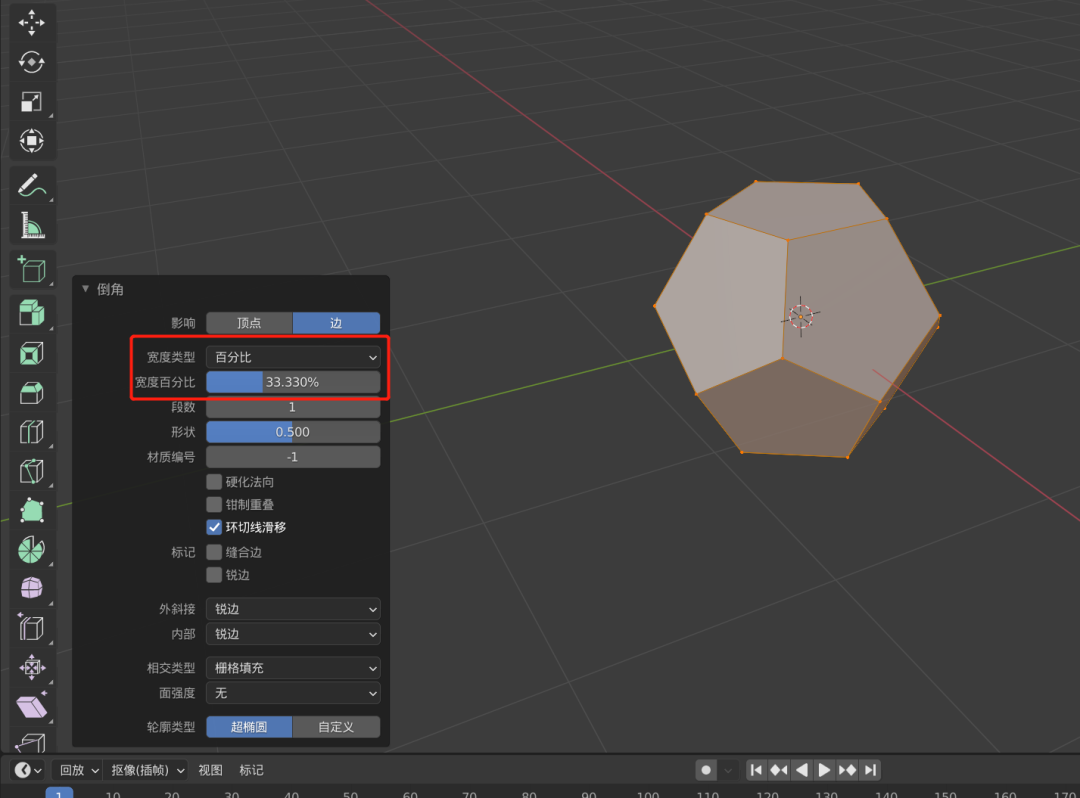Image resolution: width=1080 pixels, height=798 pixels.
Task: Jump to the previous keyframe
Action: pyautogui.click(x=779, y=770)
